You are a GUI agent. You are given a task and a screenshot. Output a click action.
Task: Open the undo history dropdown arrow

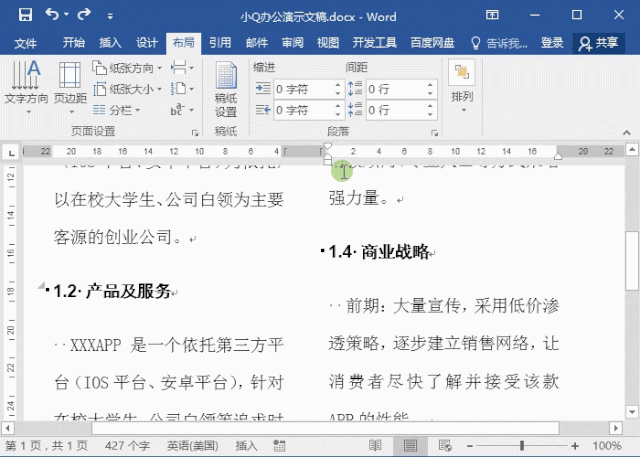point(66,15)
